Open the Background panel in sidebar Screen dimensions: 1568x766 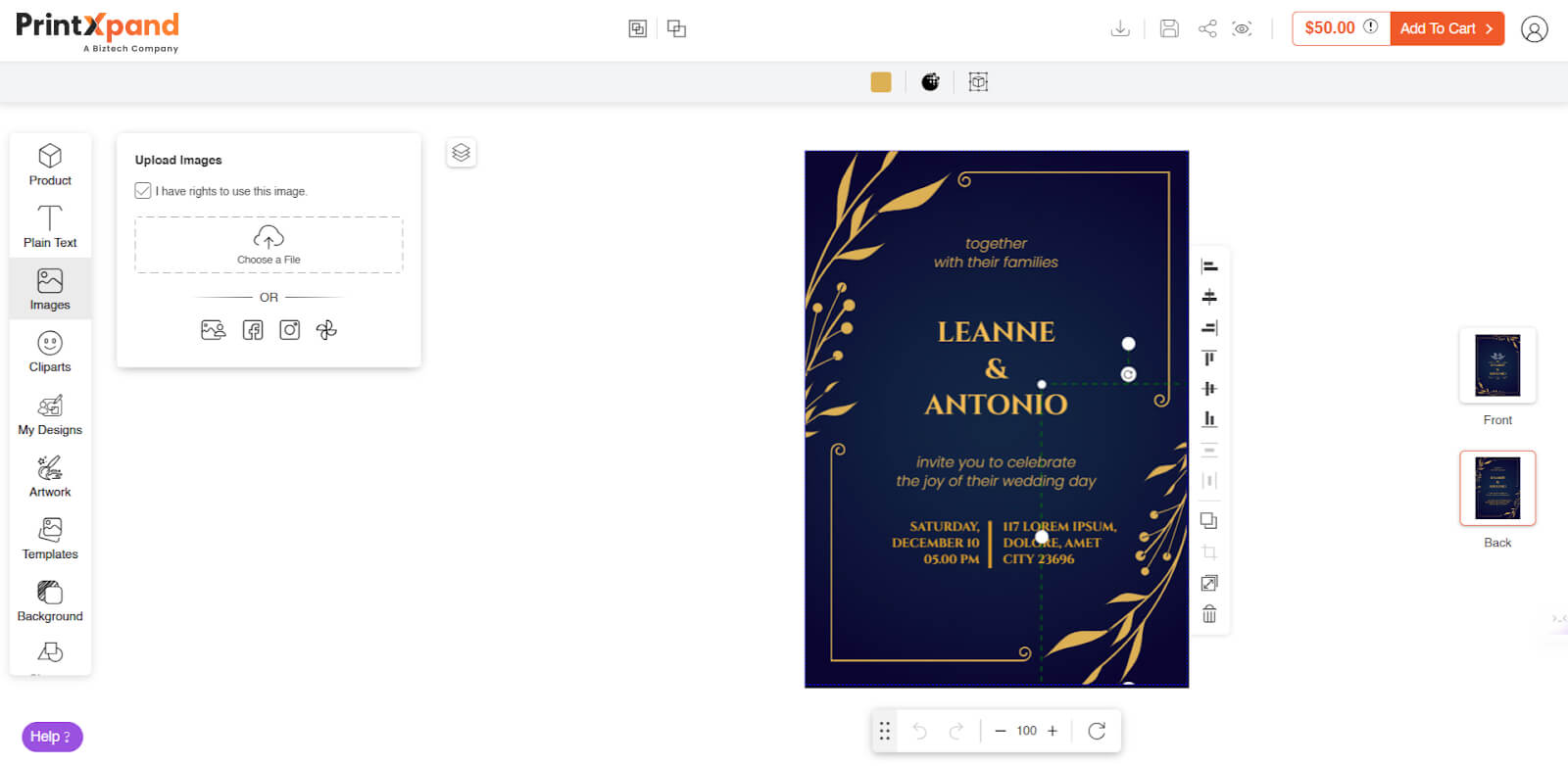[x=50, y=600]
